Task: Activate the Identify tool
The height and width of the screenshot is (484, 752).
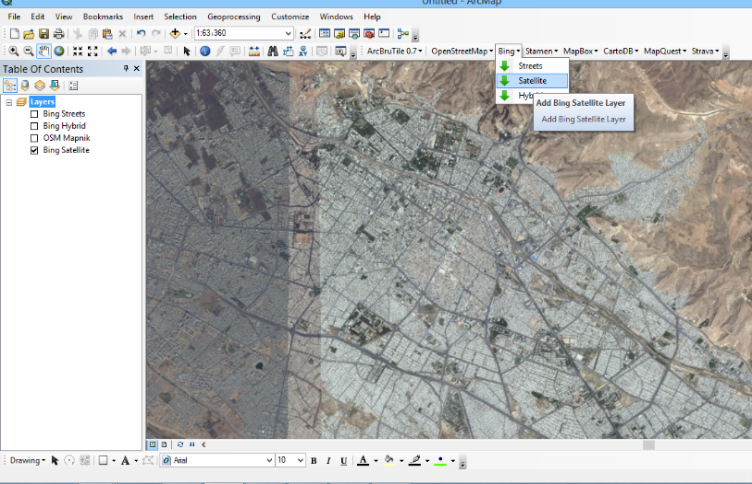Action: 205,51
